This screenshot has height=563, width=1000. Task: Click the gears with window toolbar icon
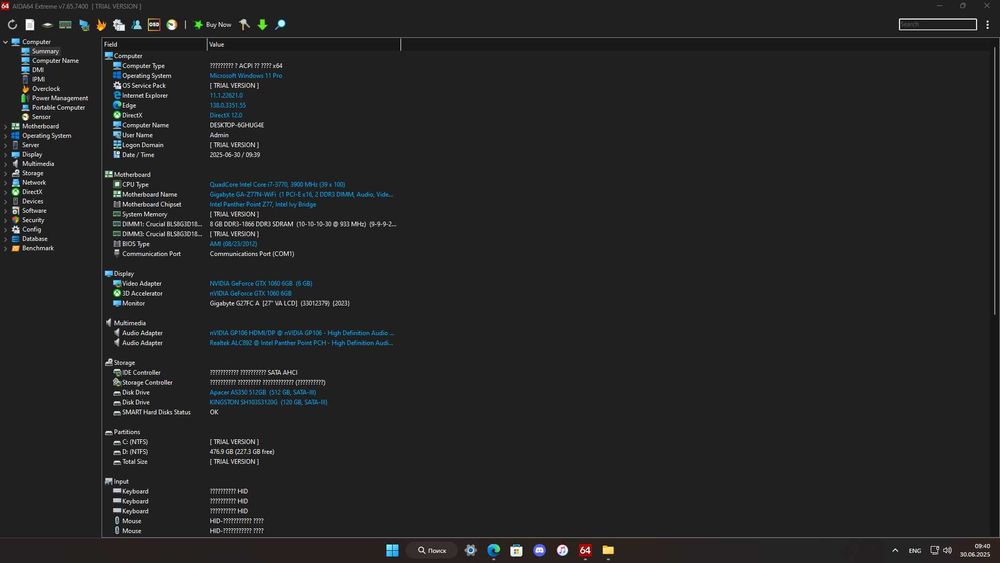(119, 25)
